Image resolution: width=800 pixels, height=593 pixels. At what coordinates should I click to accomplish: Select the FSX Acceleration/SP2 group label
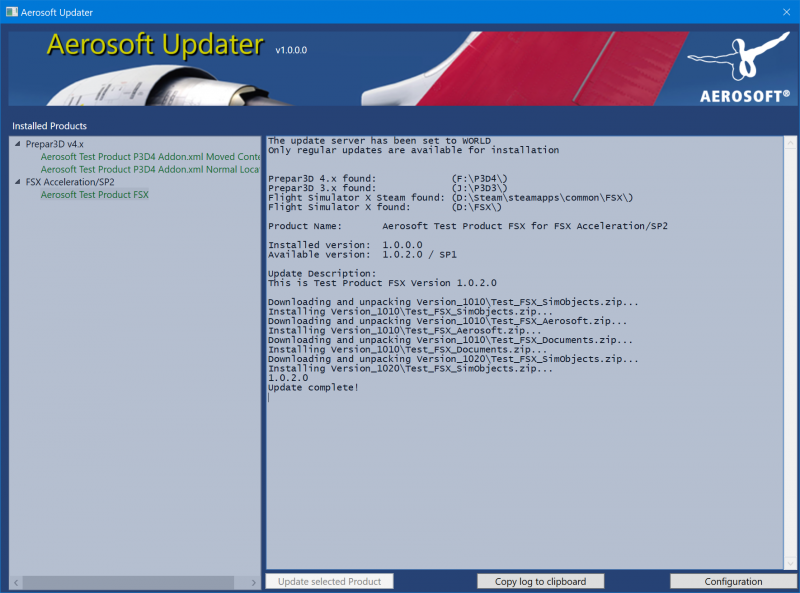70,182
